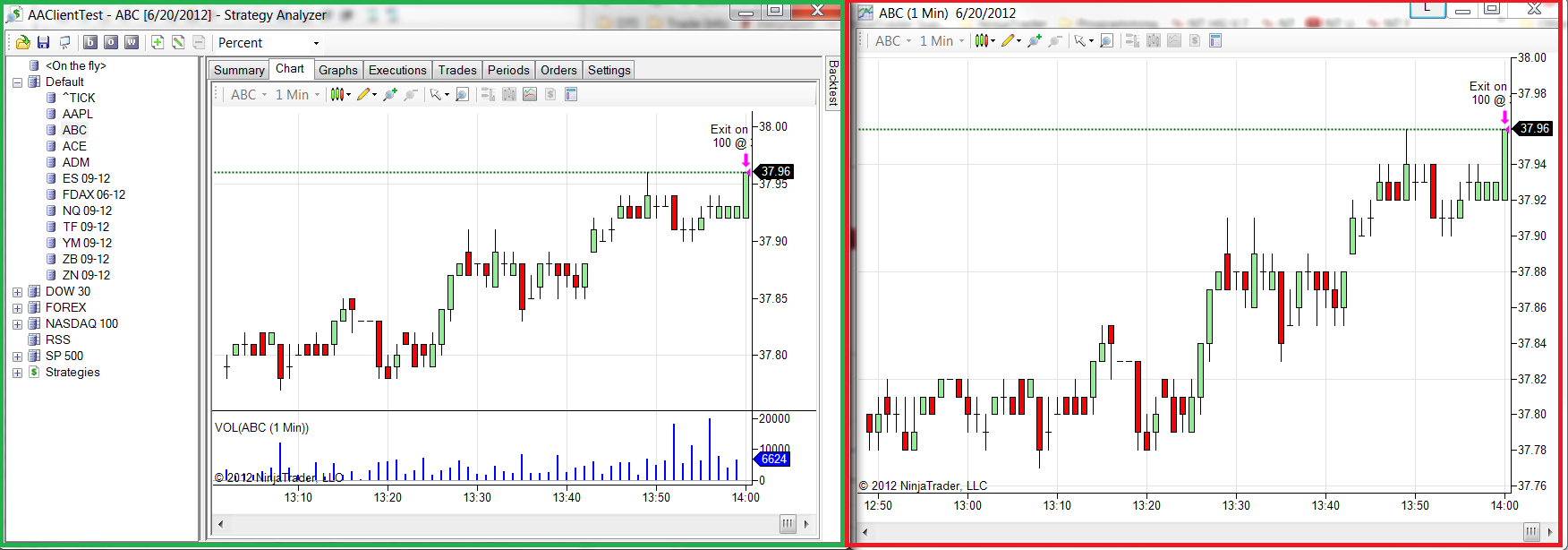The width and height of the screenshot is (1568, 550).
Task: Switch to the Periods tab
Action: click(x=508, y=70)
